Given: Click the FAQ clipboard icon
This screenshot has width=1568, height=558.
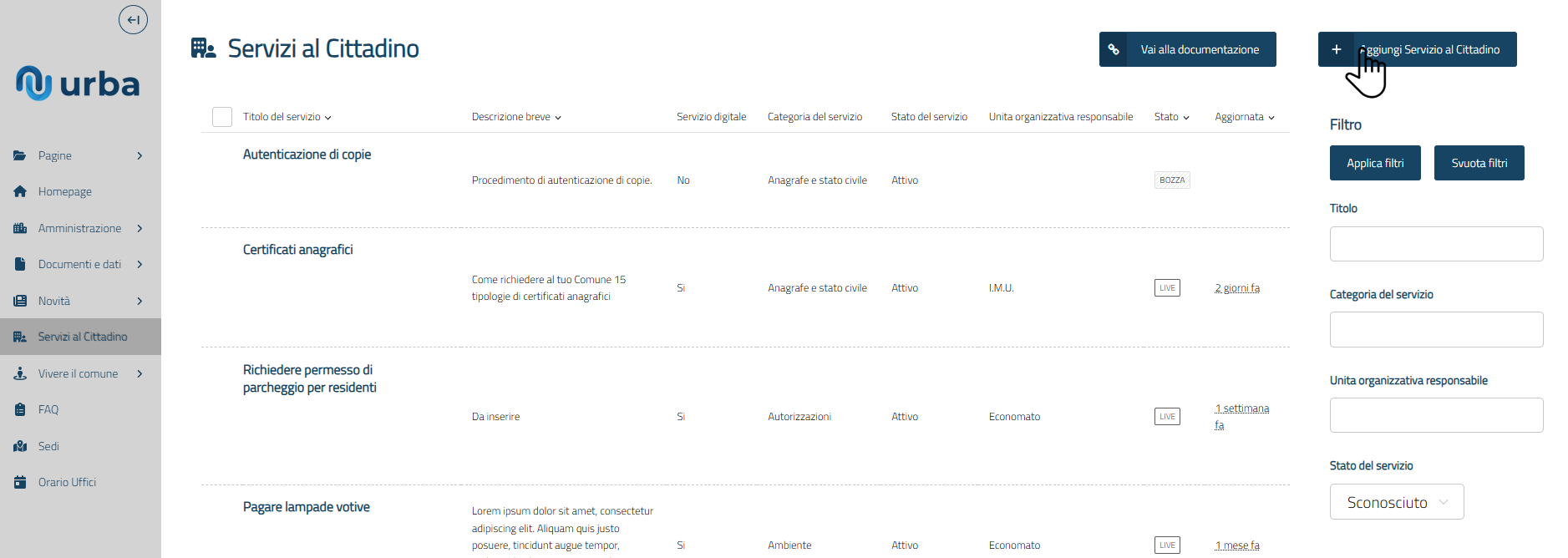Looking at the screenshot, I should pyautogui.click(x=20, y=409).
